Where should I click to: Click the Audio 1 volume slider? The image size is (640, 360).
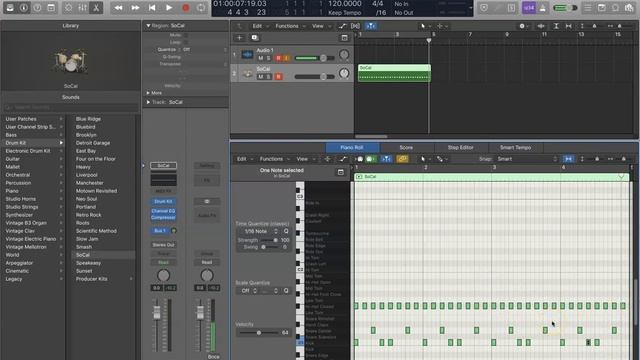[x=315, y=58]
